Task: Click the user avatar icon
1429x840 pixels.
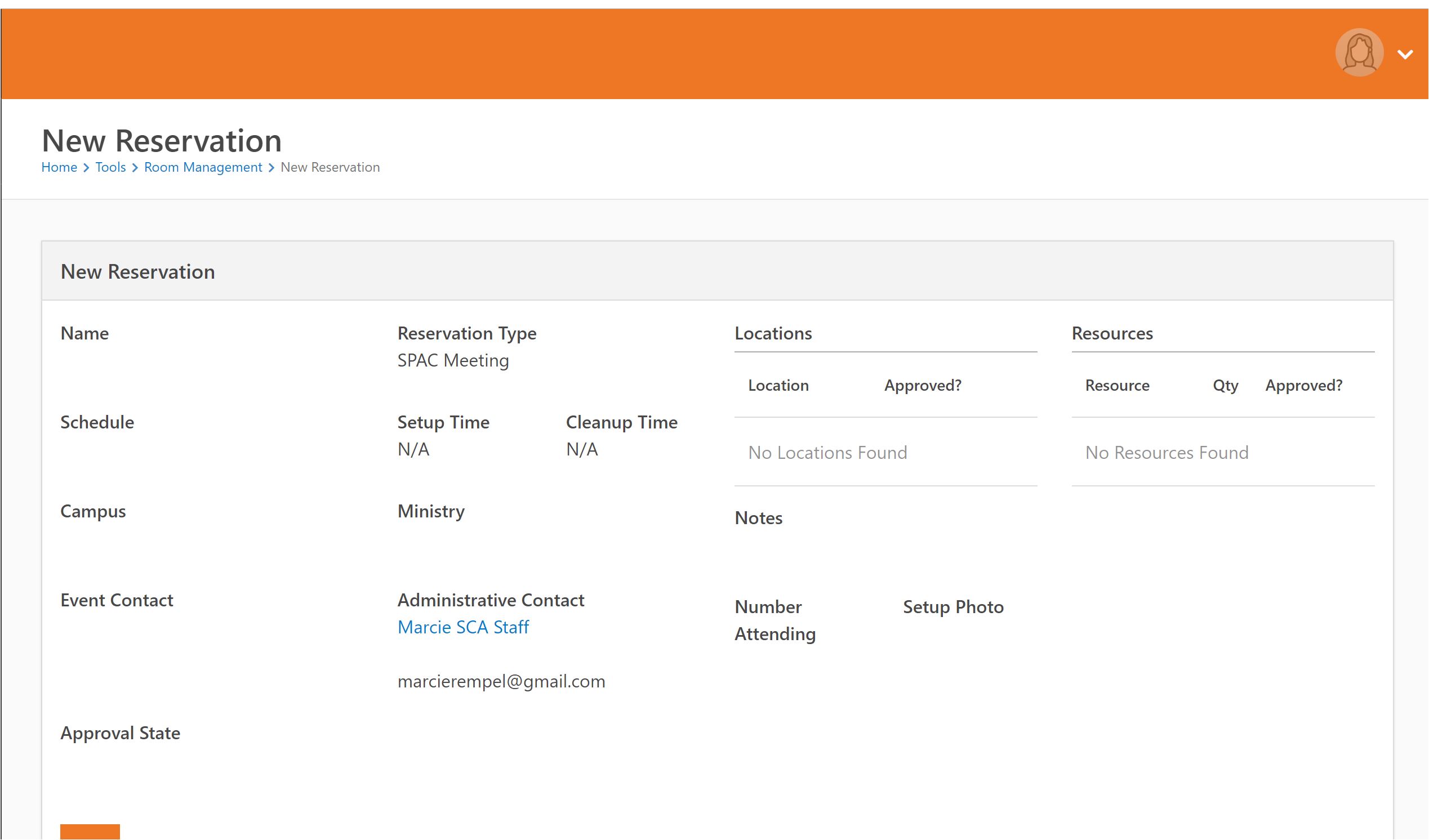Action: [1359, 53]
